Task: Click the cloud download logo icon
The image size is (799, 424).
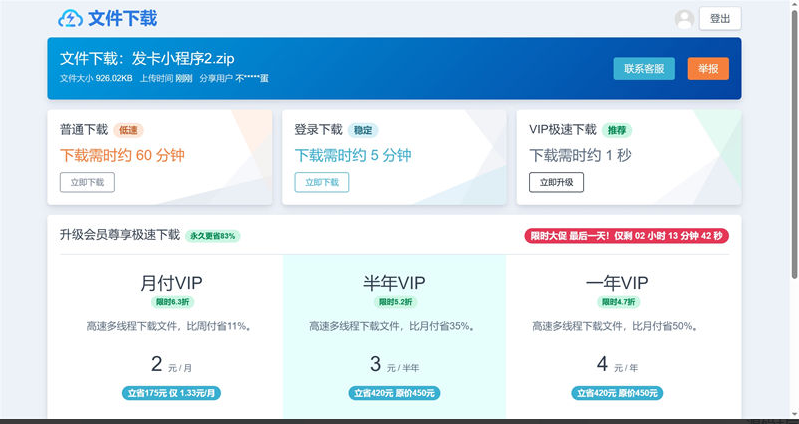Action: tap(71, 18)
